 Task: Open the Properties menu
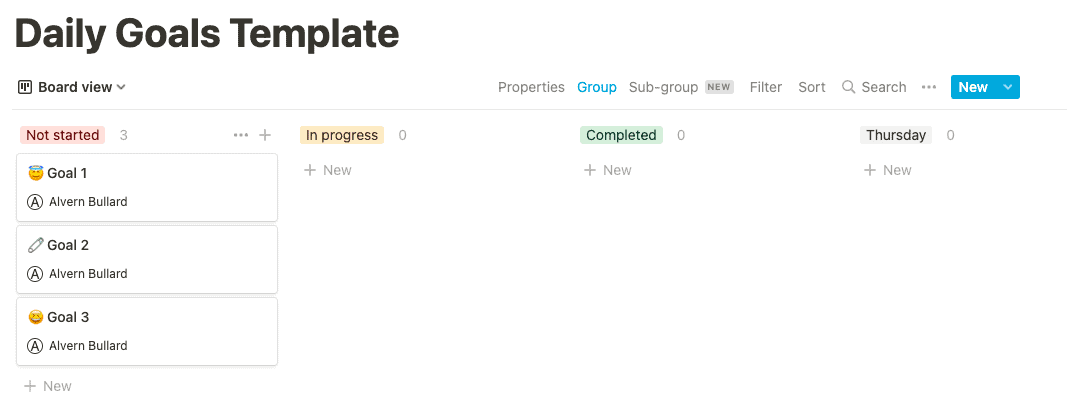point(531,87)
